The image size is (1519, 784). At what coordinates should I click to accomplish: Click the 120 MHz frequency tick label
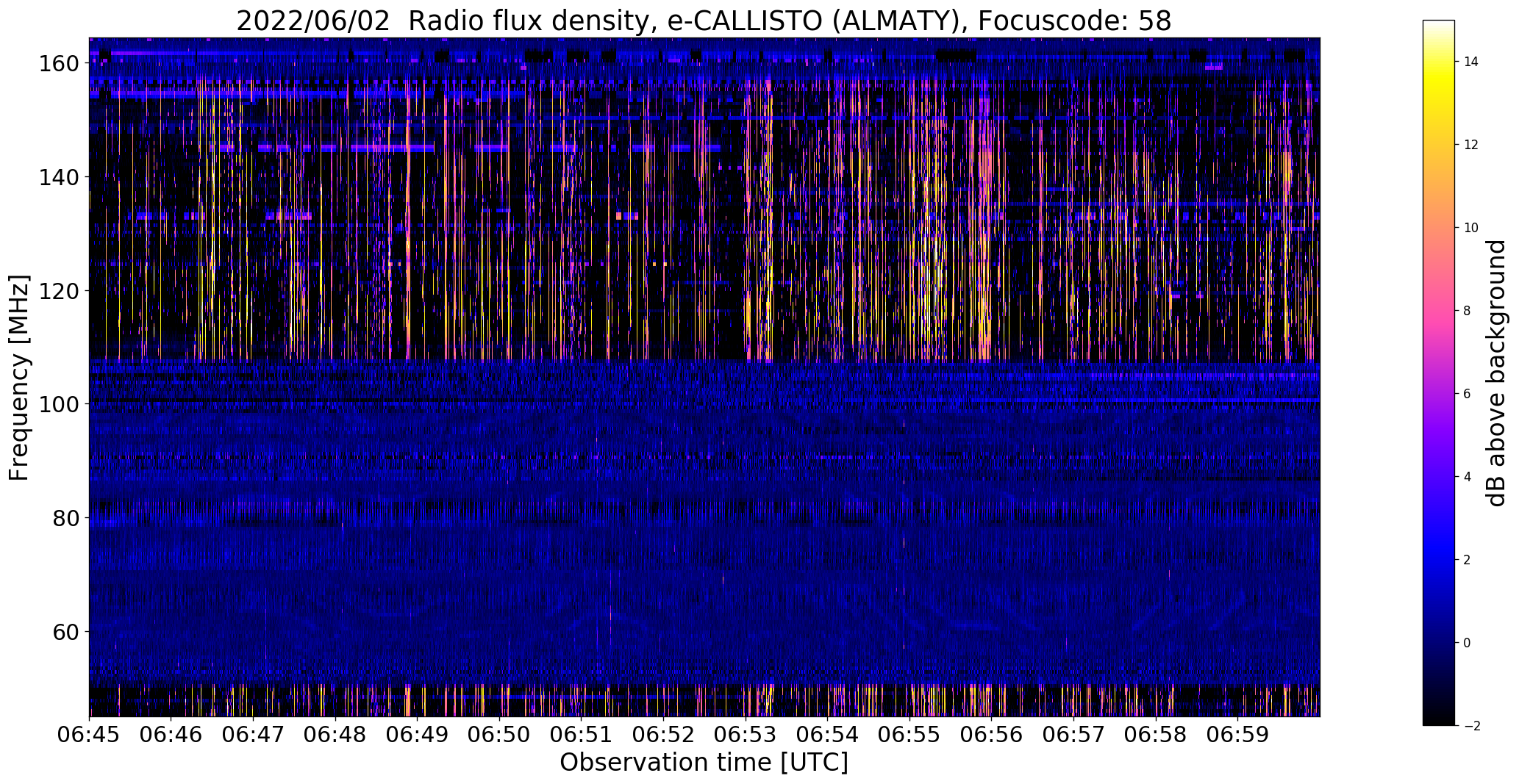pos(59,291)
